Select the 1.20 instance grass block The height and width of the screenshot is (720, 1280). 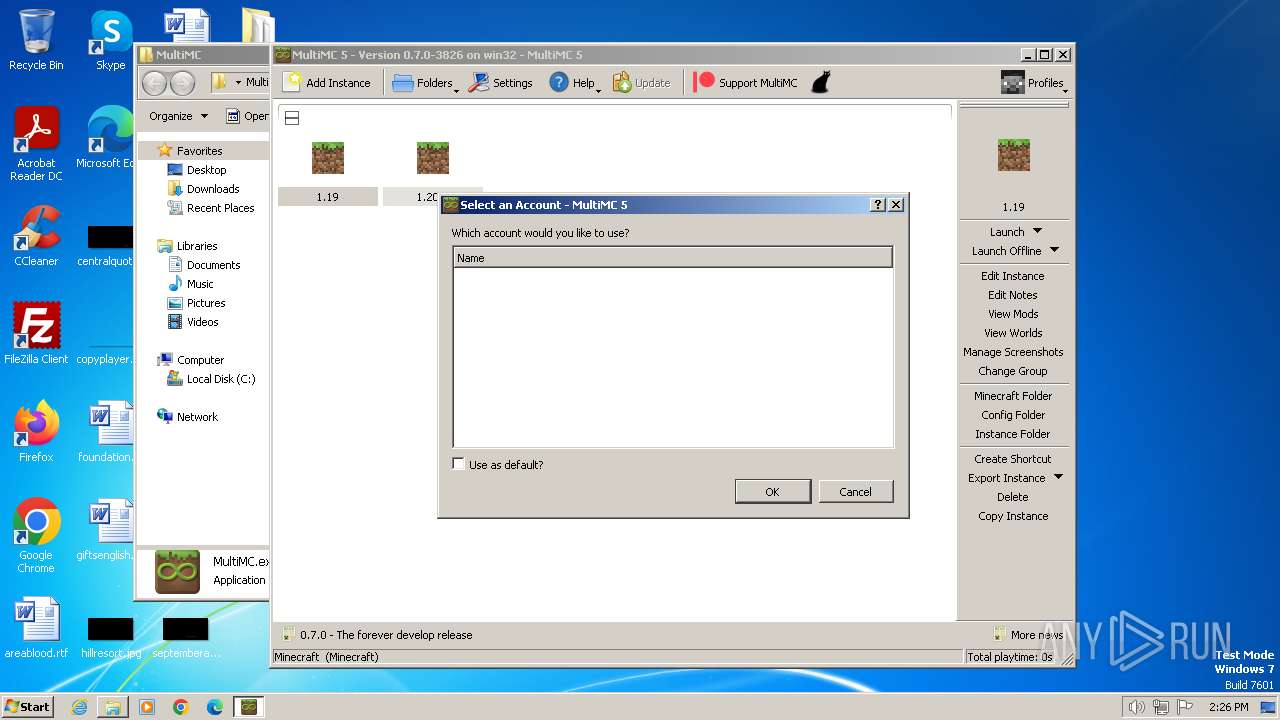(x=433, y=158)
